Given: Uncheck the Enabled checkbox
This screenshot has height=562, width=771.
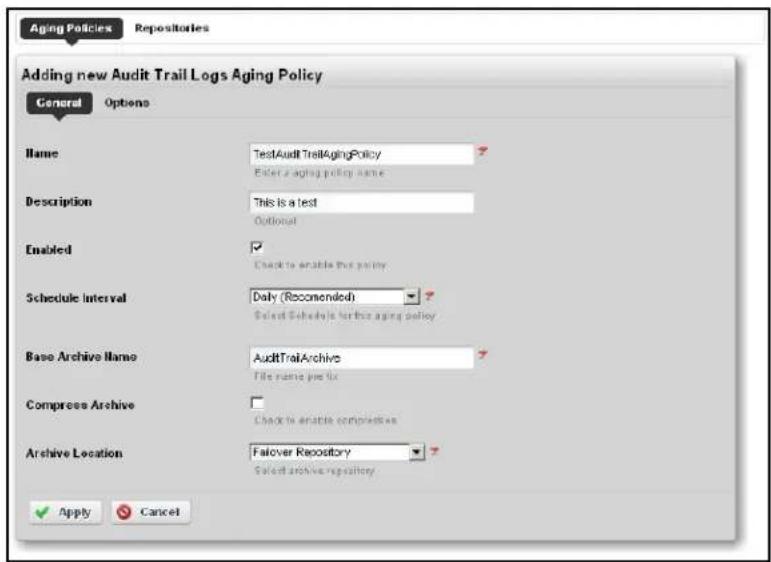Looking at the screenshot, I should (x=257, y=247).
